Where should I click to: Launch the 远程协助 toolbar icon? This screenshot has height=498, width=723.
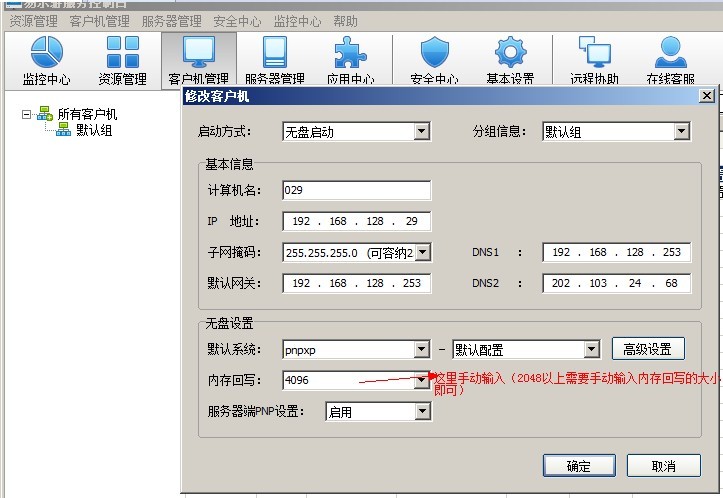(x=594, y=60)
